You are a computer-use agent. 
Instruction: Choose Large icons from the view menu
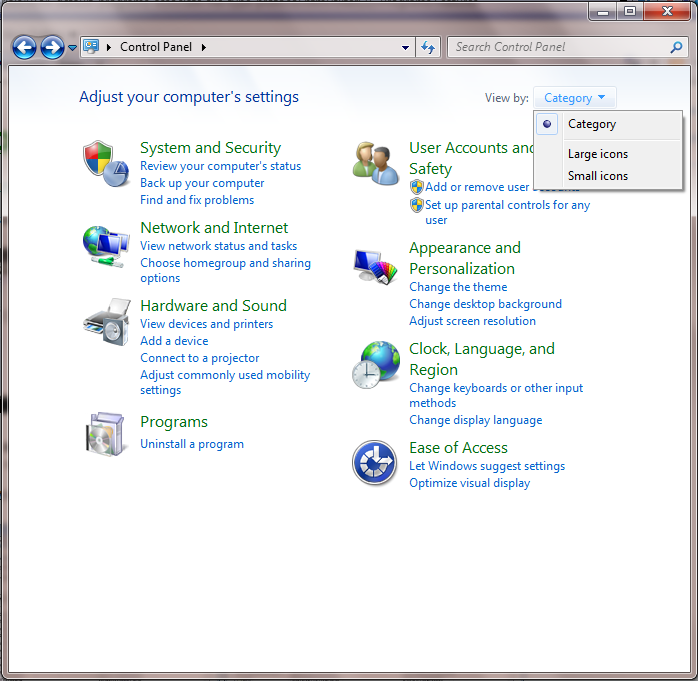597,154
